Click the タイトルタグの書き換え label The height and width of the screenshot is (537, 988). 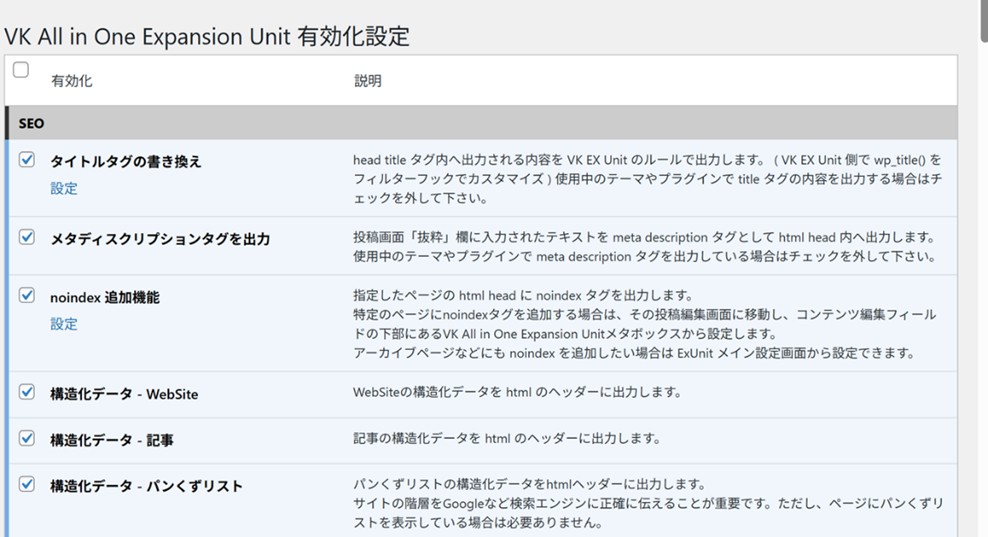pyautogui.click(x=126, y=161)
